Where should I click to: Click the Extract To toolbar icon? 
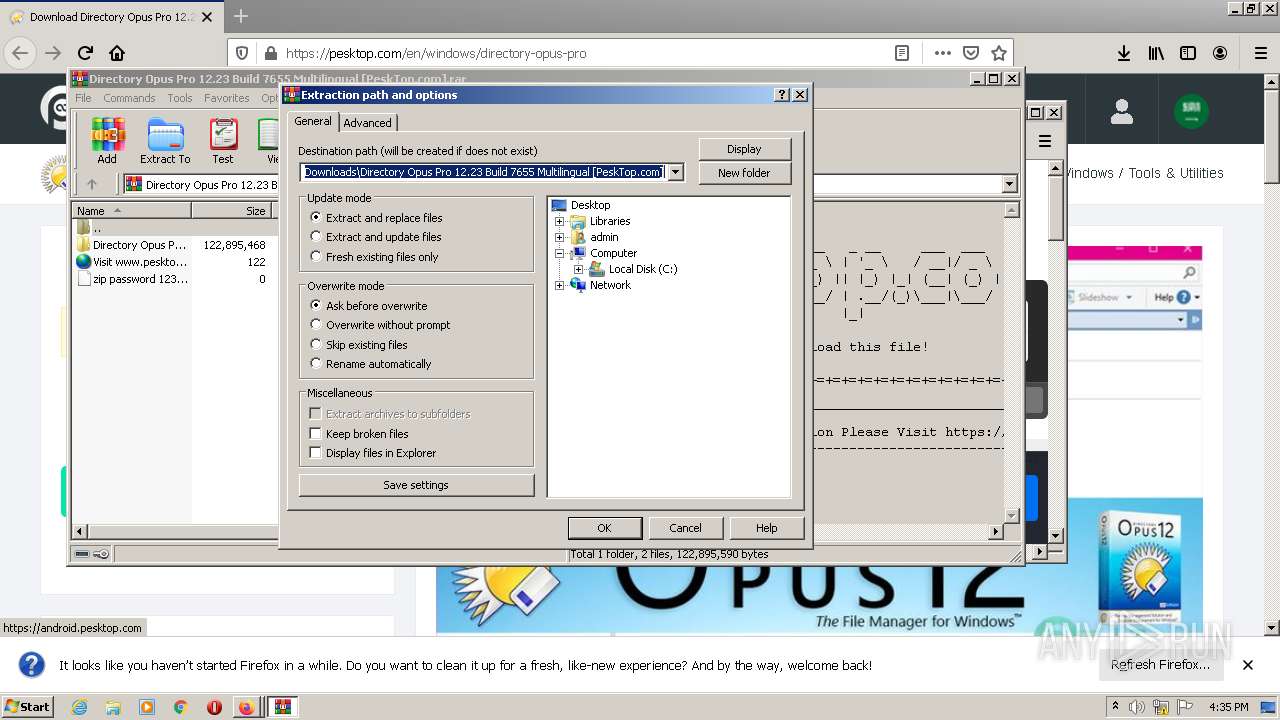[x=165, y=141]
